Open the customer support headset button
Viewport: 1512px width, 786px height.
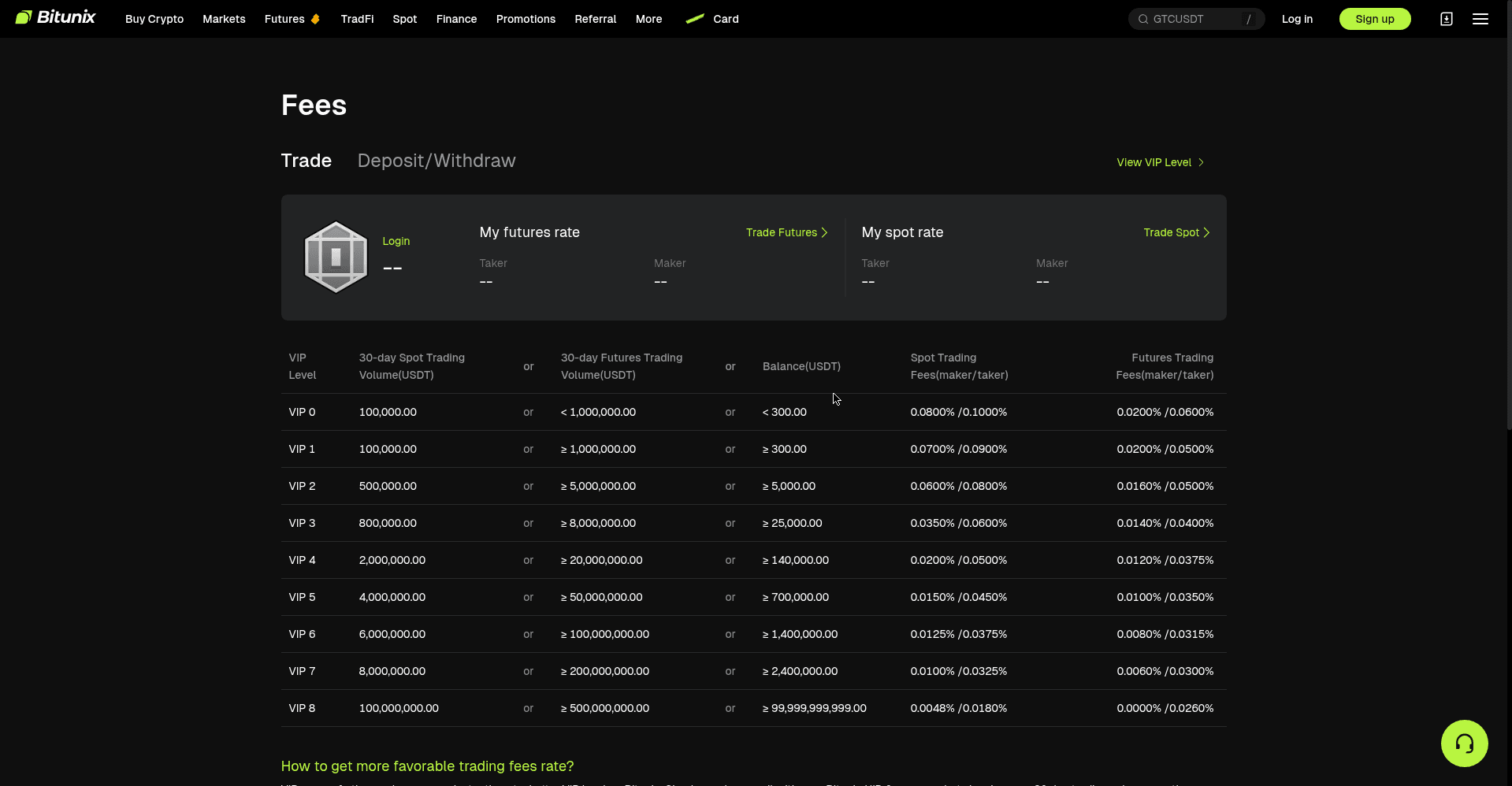[1464, 743]
